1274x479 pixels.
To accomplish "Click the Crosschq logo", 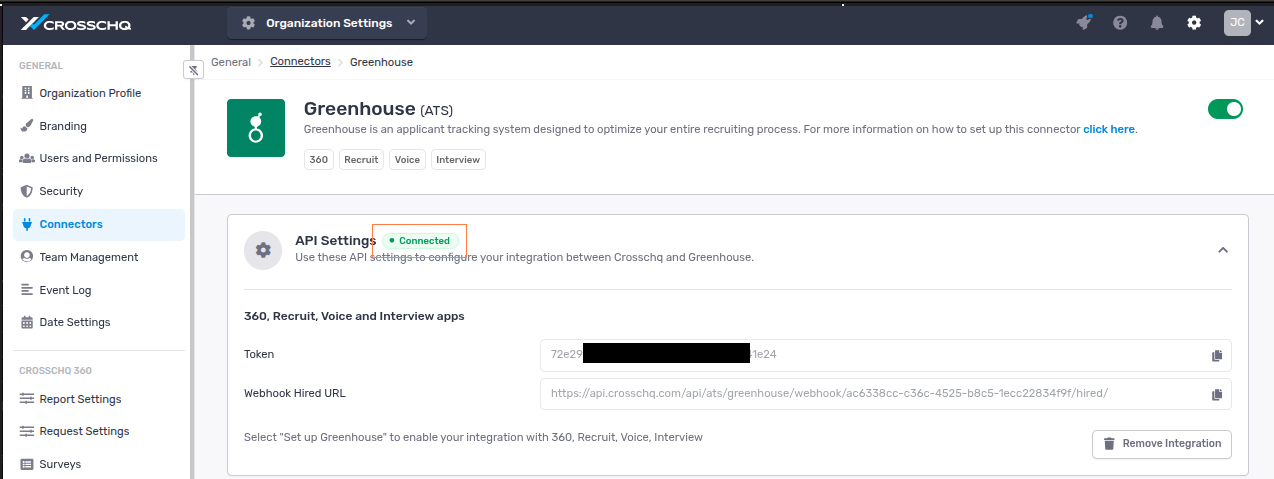I will (x=76, y=23).
